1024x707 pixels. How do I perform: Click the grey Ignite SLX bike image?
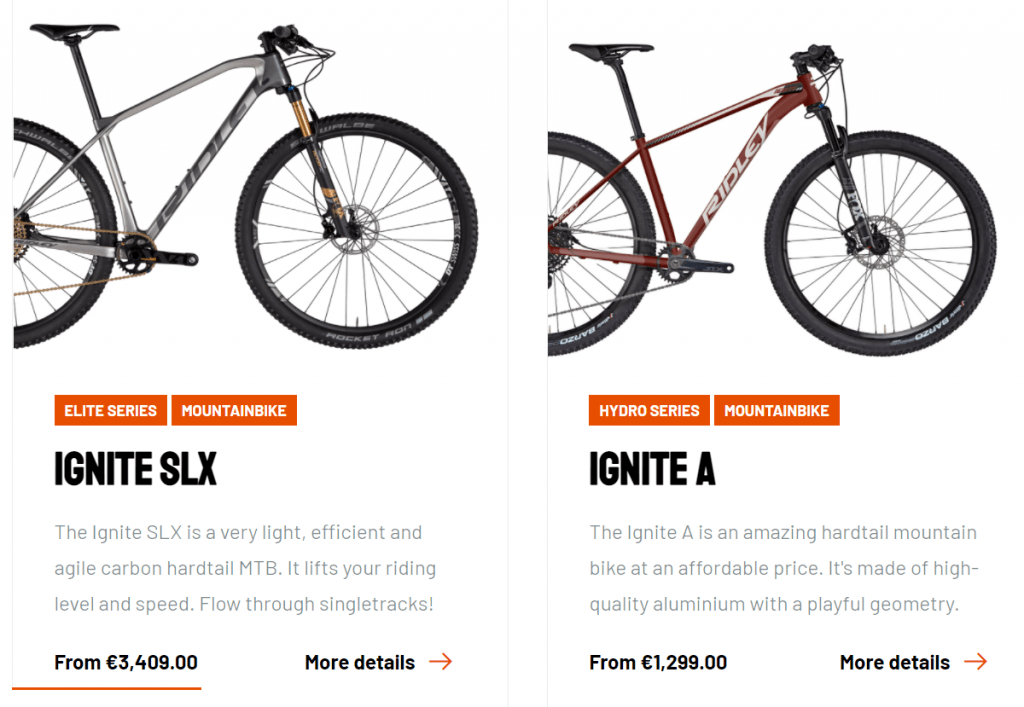click(x=246, y=185)
